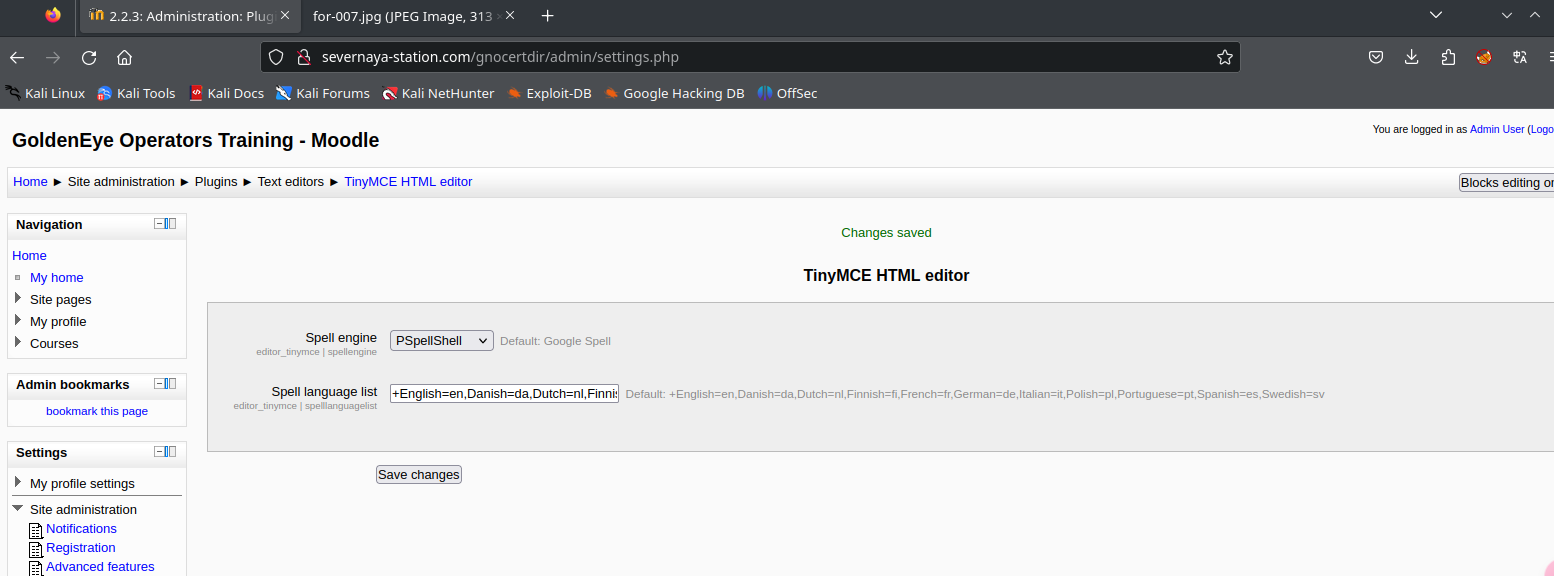This screenshot has width=1554, height=576.
Task: Hide the Settings block
Action: pos(158,452)
